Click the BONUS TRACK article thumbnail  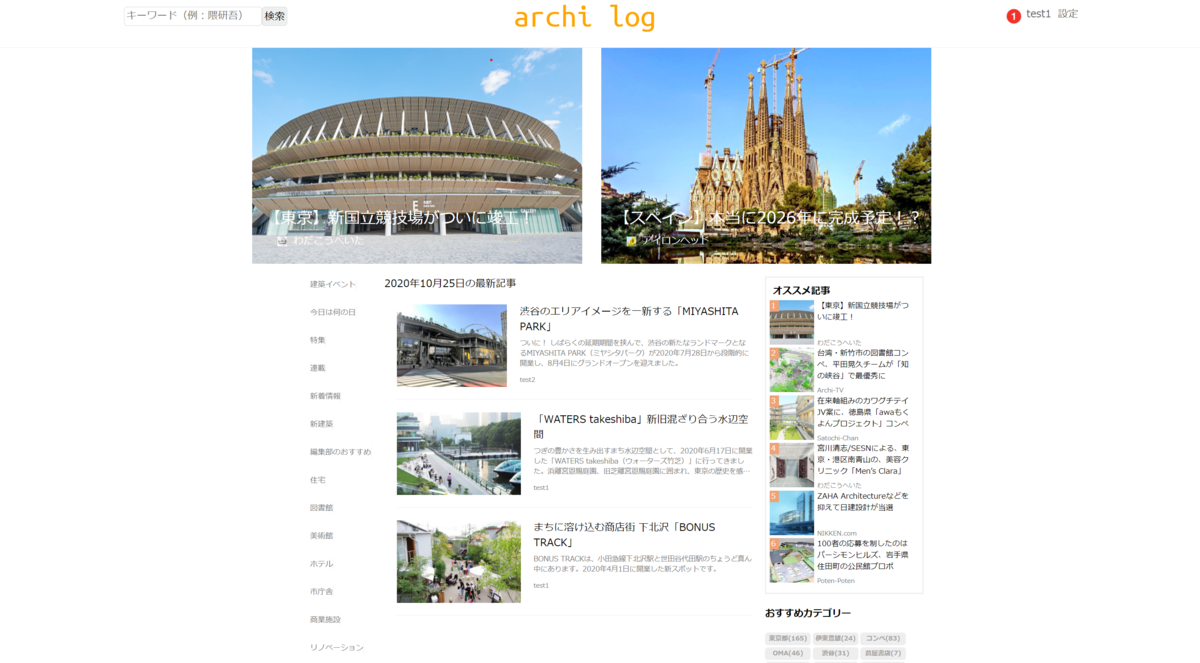pos(459,561)
